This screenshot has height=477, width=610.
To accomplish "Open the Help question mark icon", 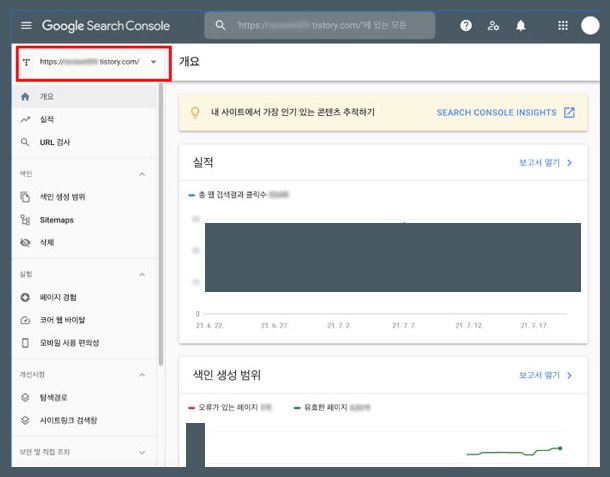I will (x=466, y=26).
